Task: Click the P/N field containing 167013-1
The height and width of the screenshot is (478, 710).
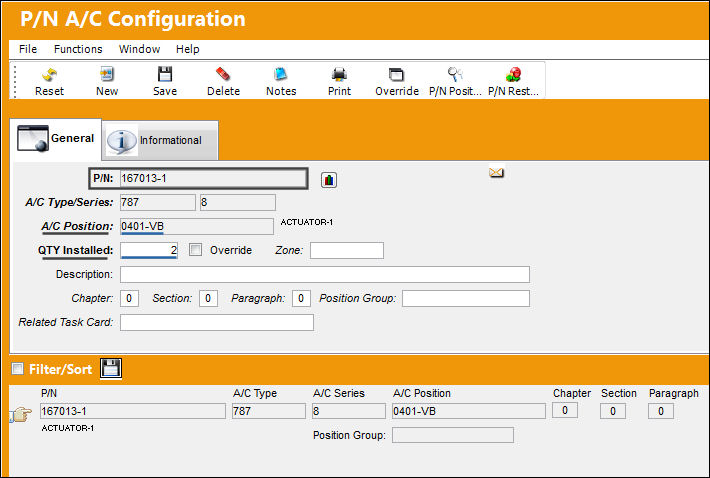Action: coord(213,178)
